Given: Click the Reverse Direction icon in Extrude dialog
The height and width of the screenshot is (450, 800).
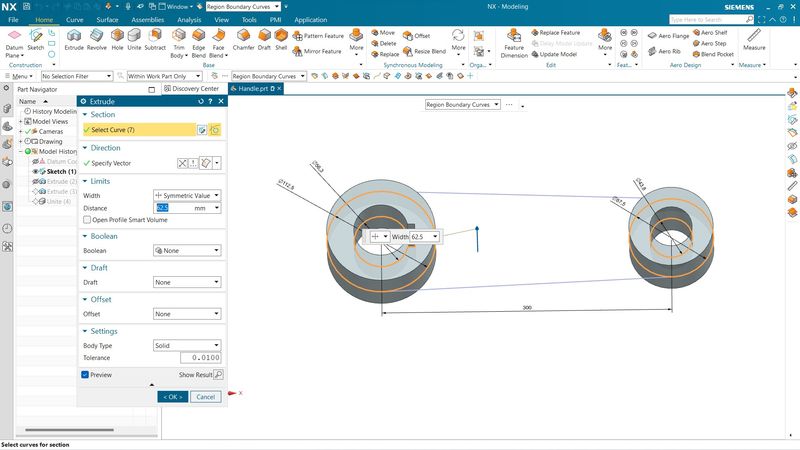Looking at the screenshot, I should click(x=183, y=163).
